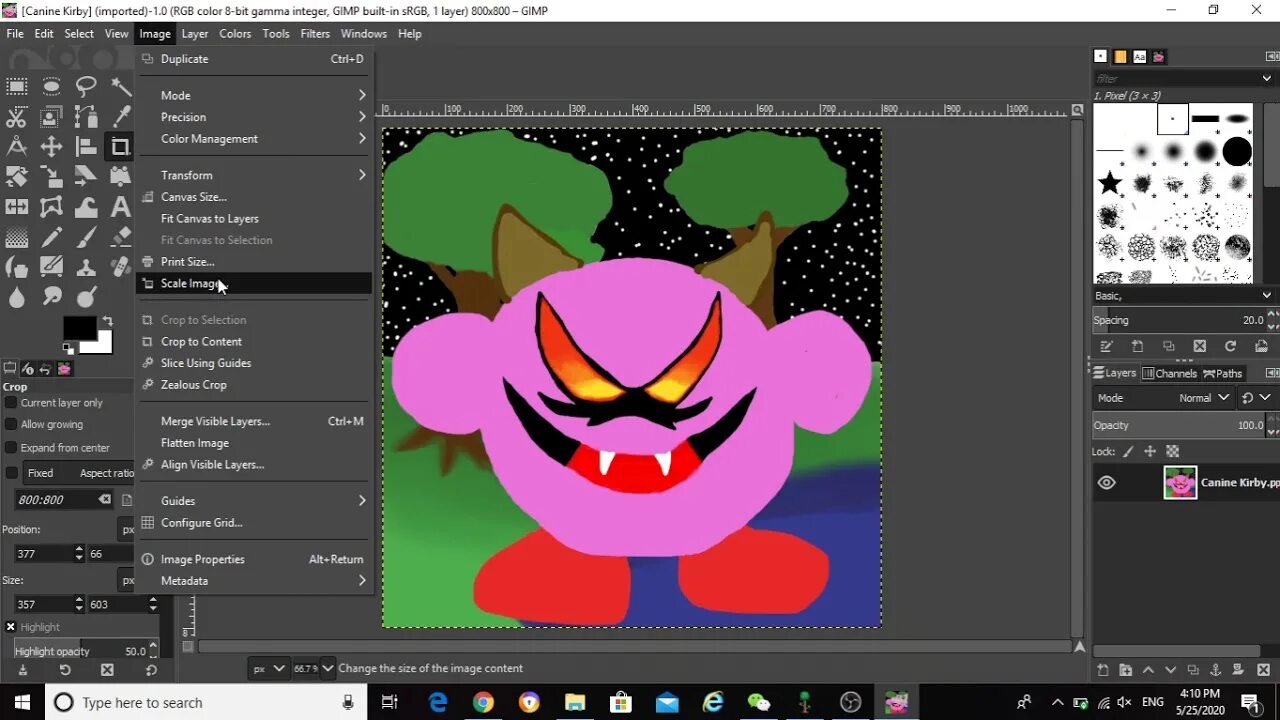Swap foreground and background colors arrow
This screenshot has width=1280, height=720.
tap(107, 320)
